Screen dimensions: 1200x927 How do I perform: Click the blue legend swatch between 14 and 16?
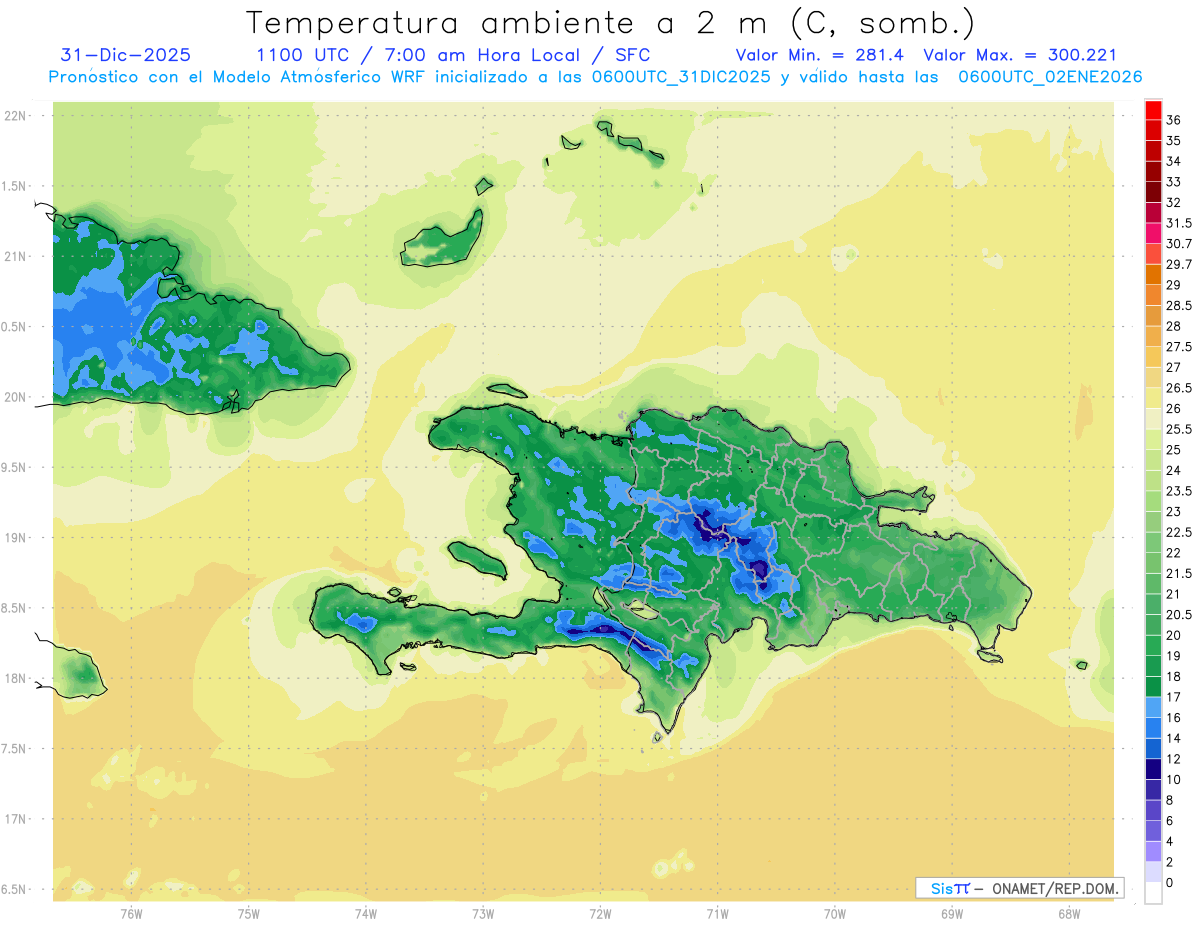pyautogui.click(x=1153, y=728)
